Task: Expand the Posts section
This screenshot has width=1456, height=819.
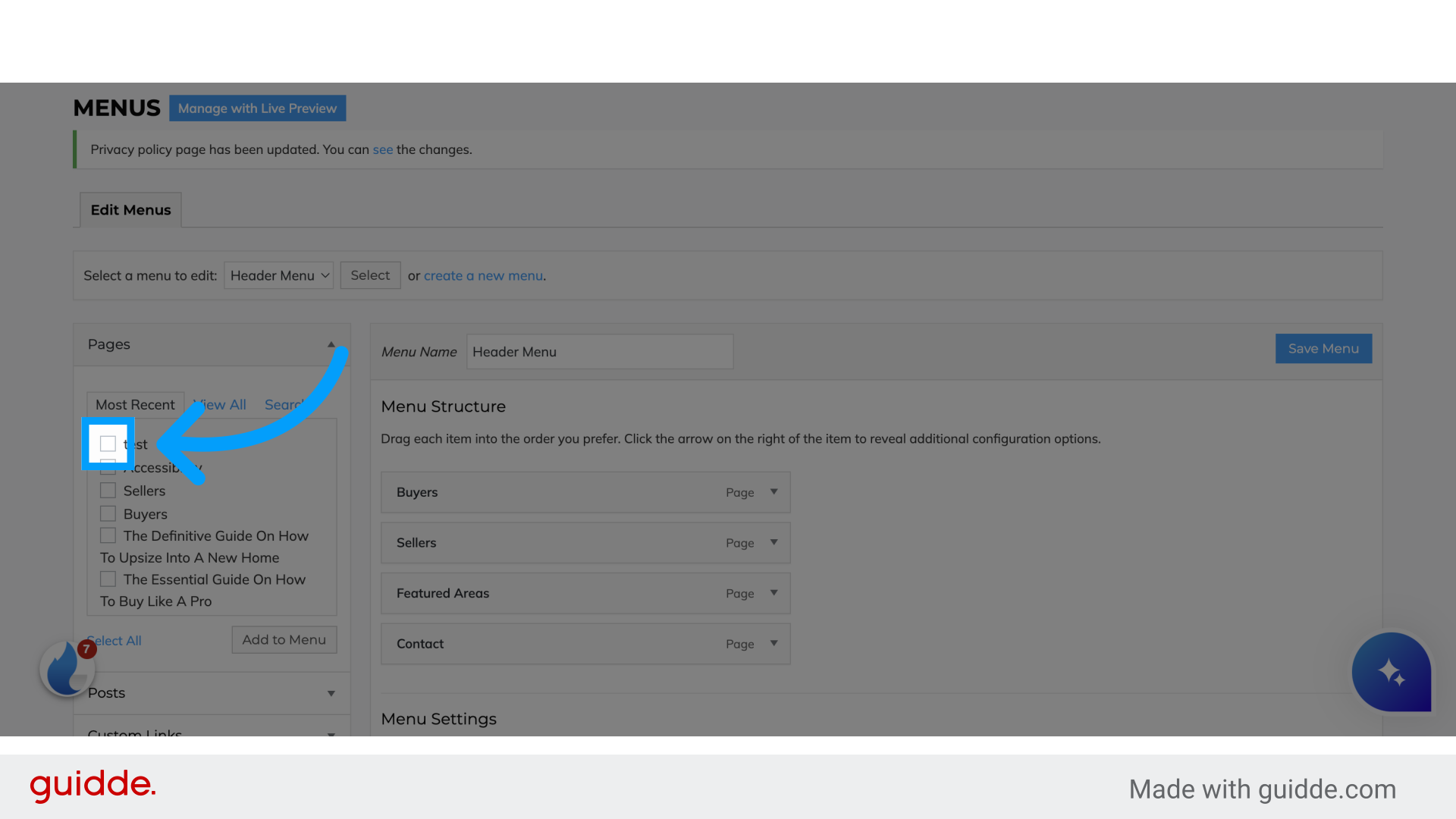Action: pyautogui.click(x=331, y=692)
